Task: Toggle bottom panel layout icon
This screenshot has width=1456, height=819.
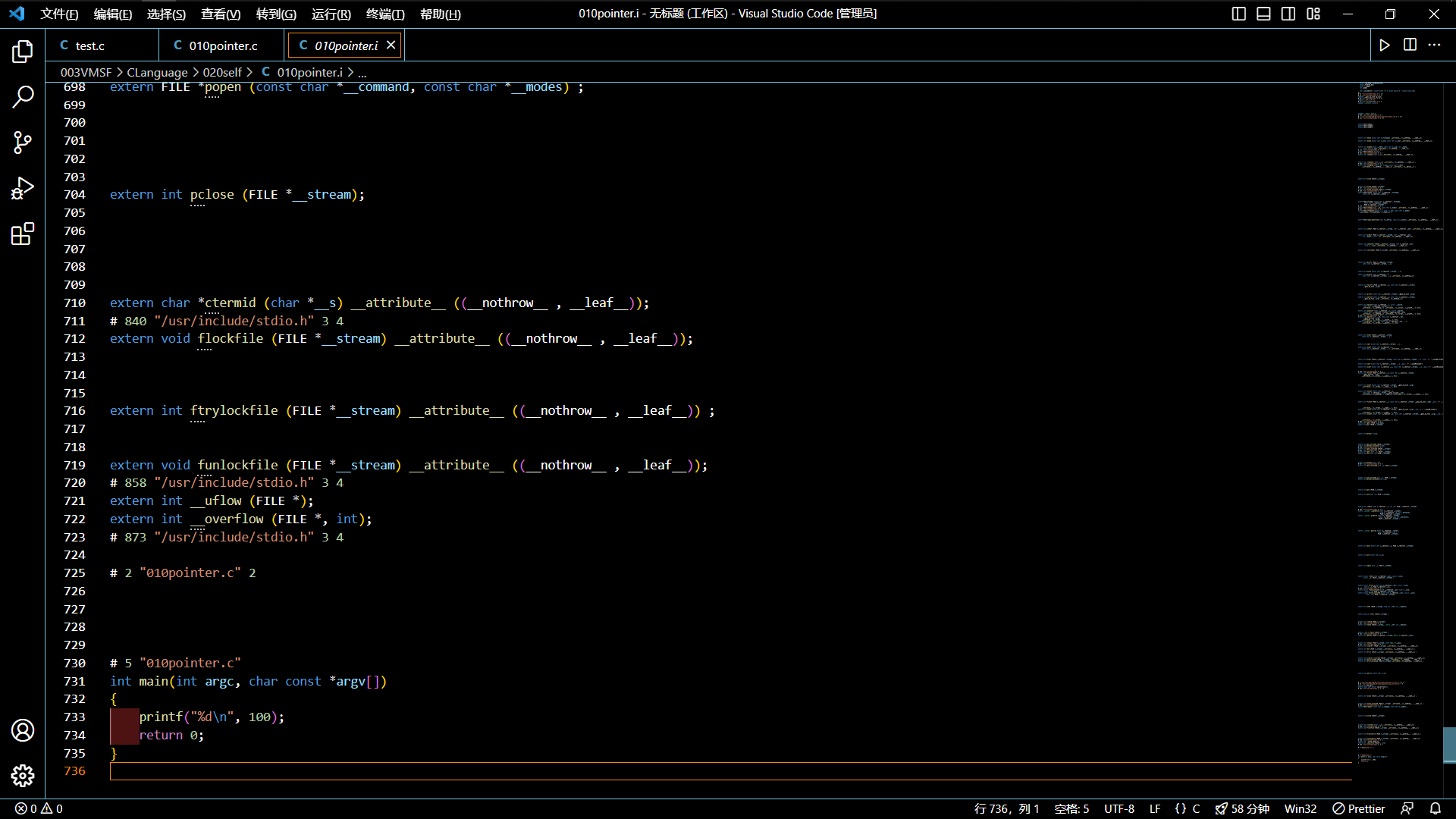Action: 1263,14
